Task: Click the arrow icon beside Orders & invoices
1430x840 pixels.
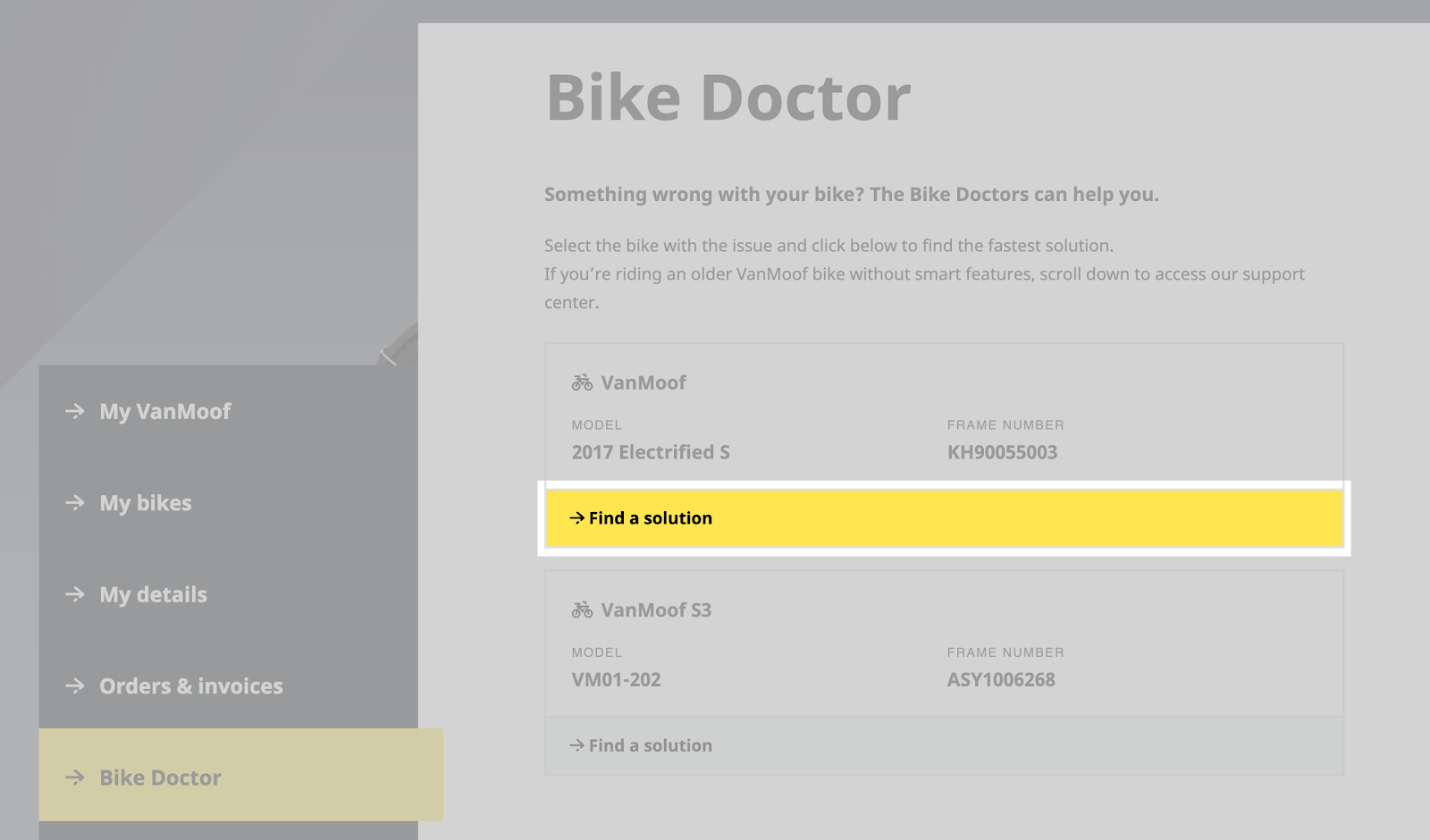Action: (75, 686)
